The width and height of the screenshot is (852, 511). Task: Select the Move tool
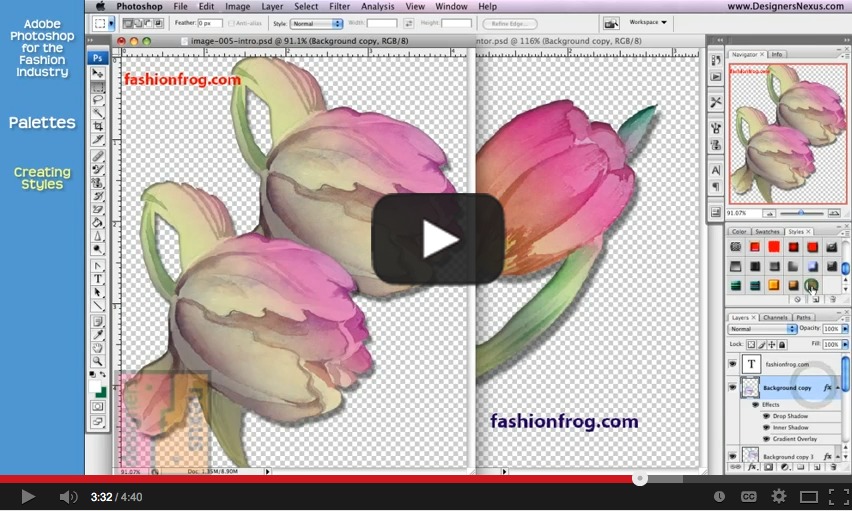[98, 73]
